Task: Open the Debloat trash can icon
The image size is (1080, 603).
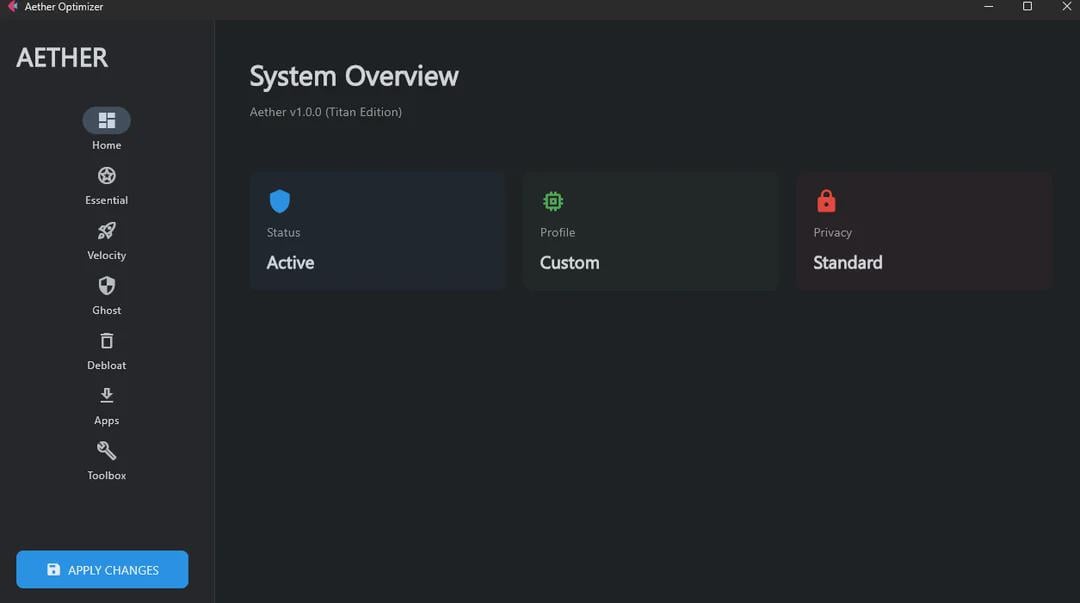Action: click(x=106, y=341)
